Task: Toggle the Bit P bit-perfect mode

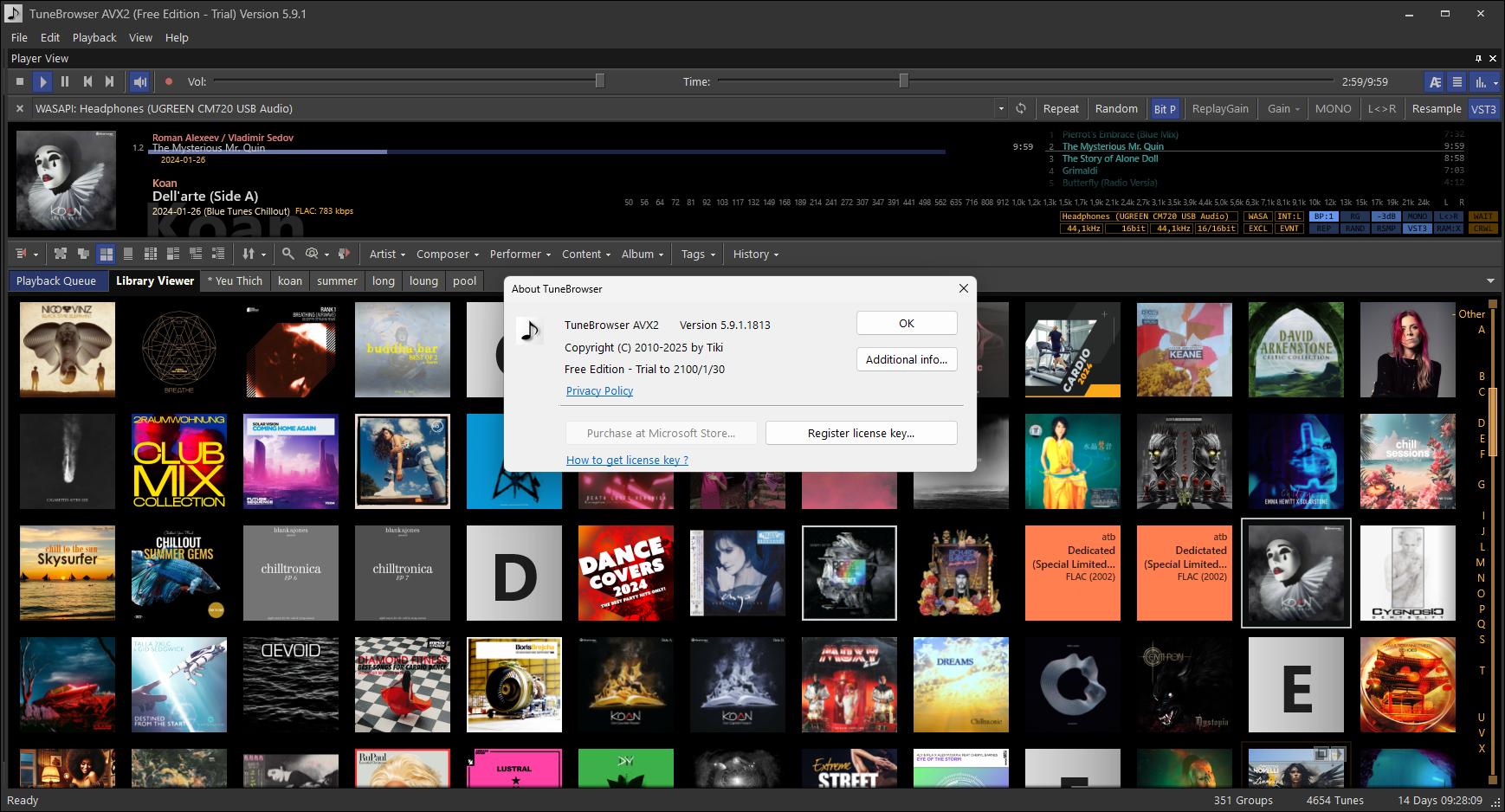Action: tap(1164, 109)
